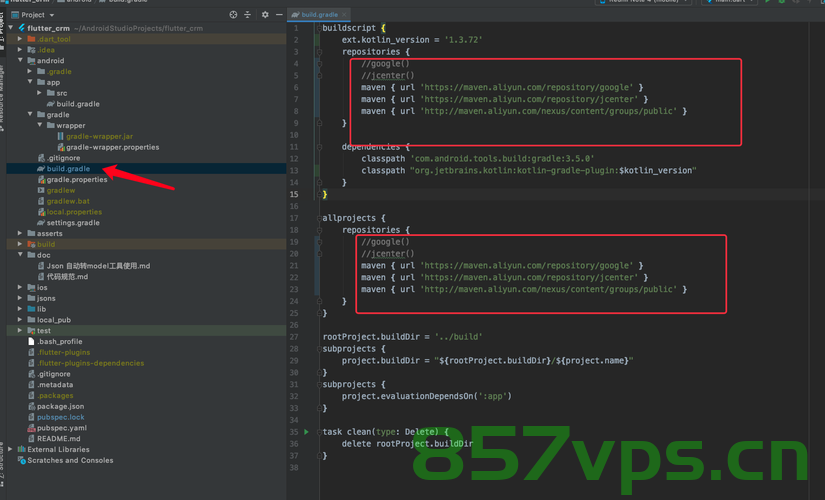The image size is (825, 500).
Task: Expand the .dart_tool folder
Action: (x=20, y=39)
